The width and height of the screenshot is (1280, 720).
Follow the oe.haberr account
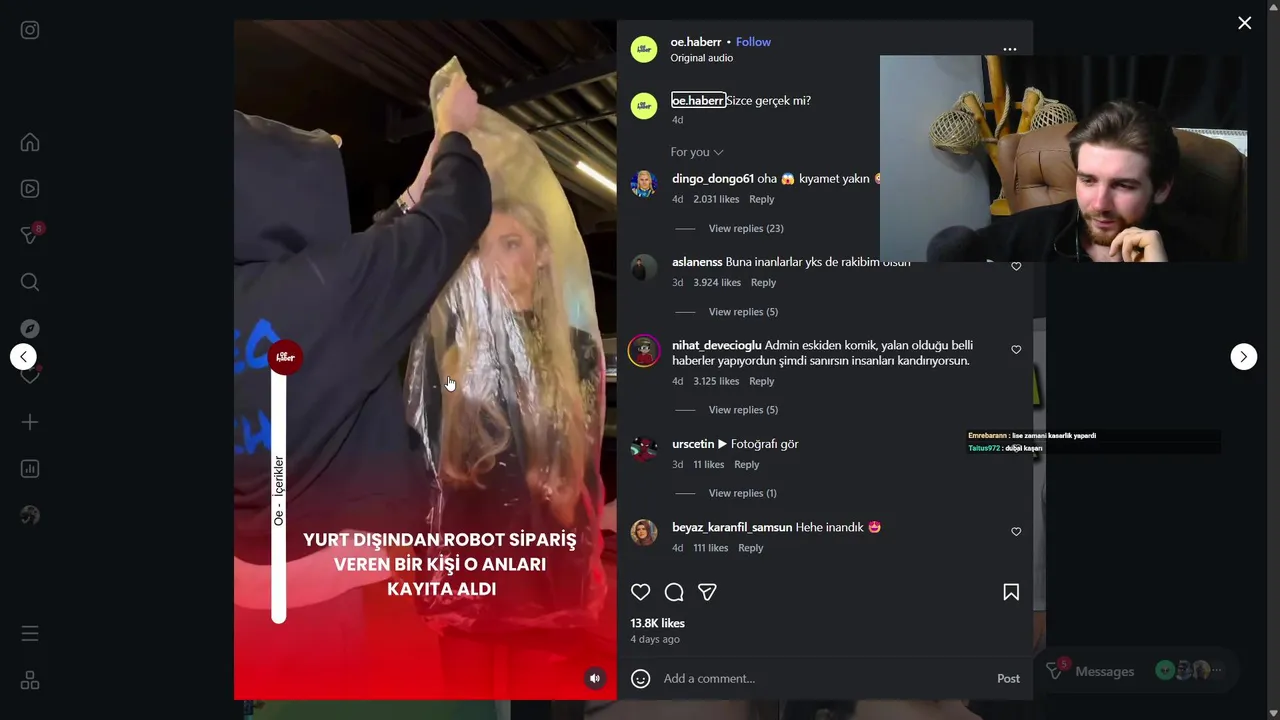point(753,42)
